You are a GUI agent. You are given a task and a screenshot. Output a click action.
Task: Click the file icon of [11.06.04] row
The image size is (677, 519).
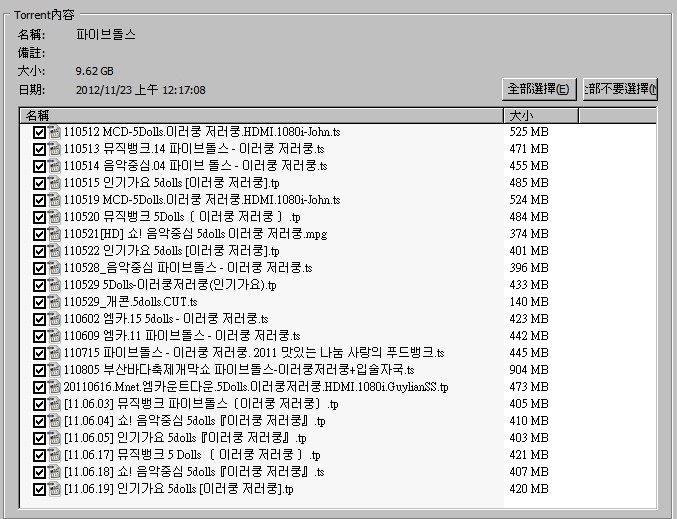click(x=54, y=421)
